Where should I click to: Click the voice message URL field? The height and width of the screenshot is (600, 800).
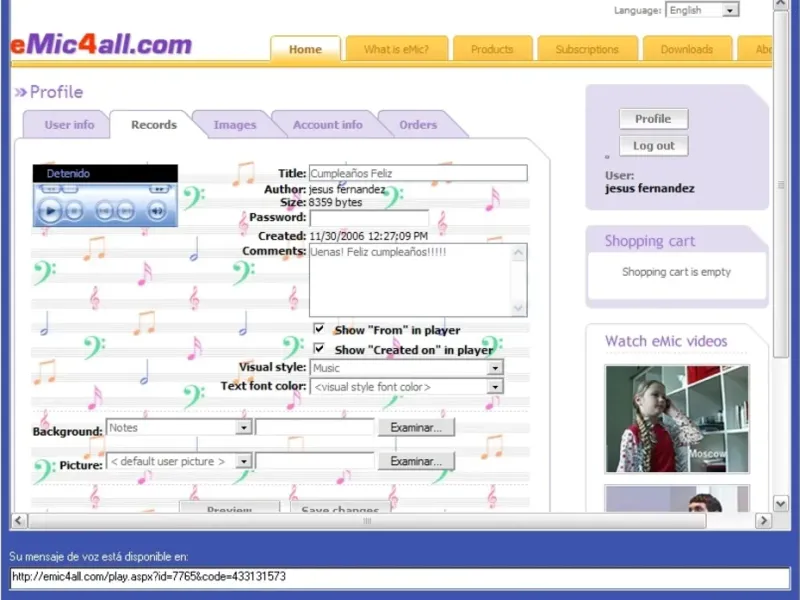tap(399, 577)
